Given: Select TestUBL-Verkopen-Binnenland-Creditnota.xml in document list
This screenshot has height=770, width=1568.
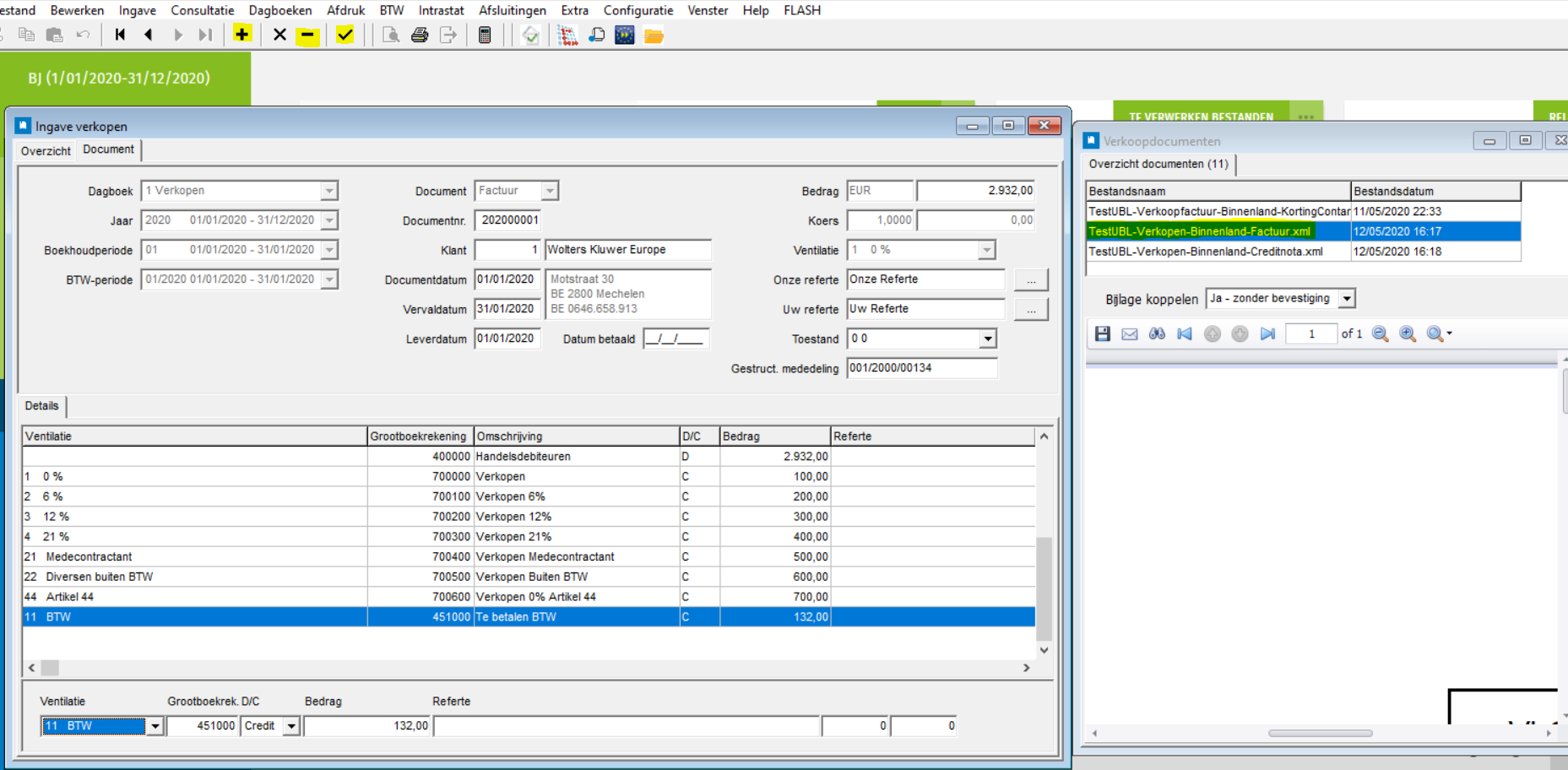Looking at the screenshot, I should (1206, 252).
